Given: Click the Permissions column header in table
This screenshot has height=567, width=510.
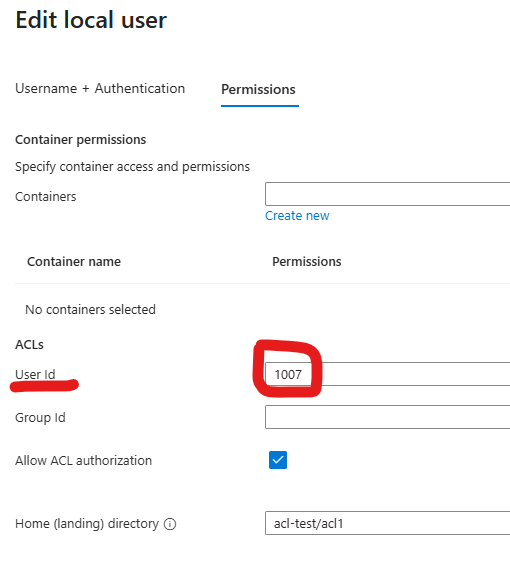Looking at the screenshot, I should click(307, 261).
